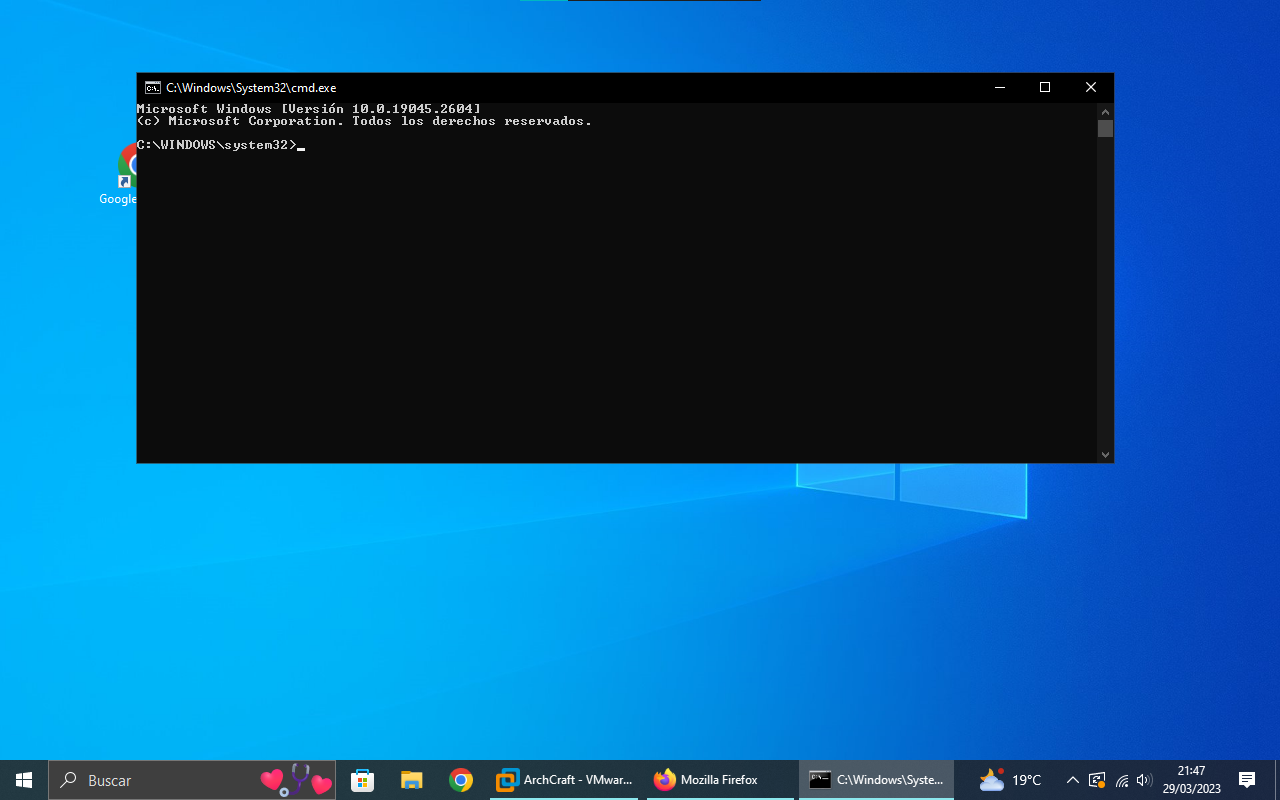Expand hidden system tray icons chevron
This screenshot has height=800, width=1280.
coord(1072,780)
